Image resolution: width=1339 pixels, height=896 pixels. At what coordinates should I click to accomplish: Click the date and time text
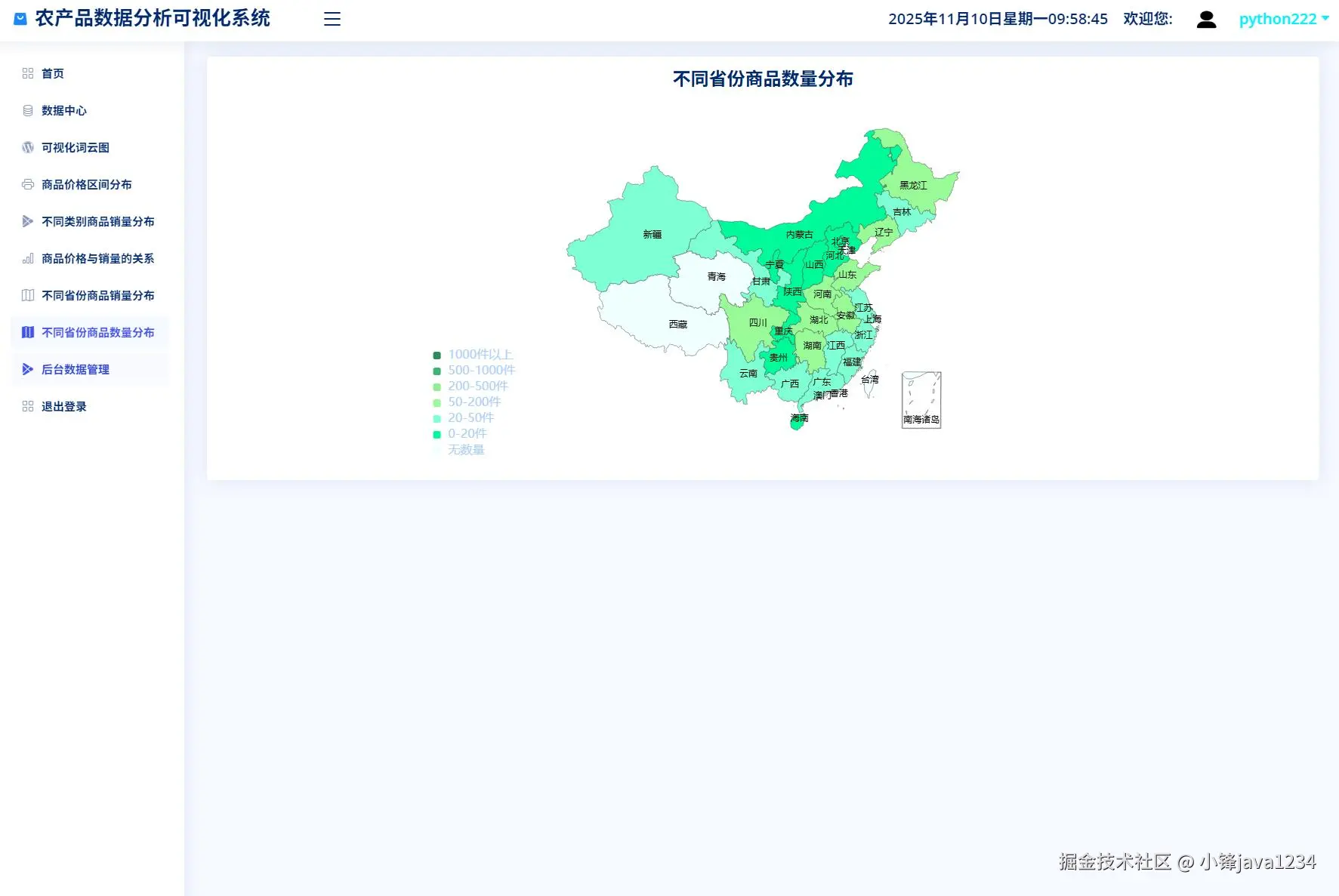998,19
